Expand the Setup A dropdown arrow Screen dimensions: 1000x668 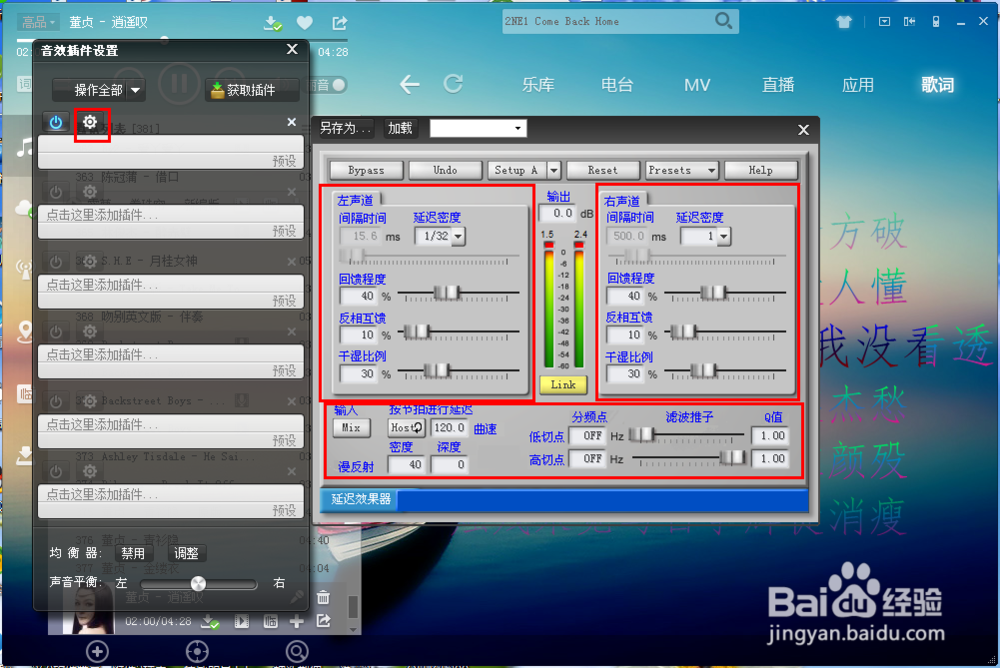tap(554, 170)
